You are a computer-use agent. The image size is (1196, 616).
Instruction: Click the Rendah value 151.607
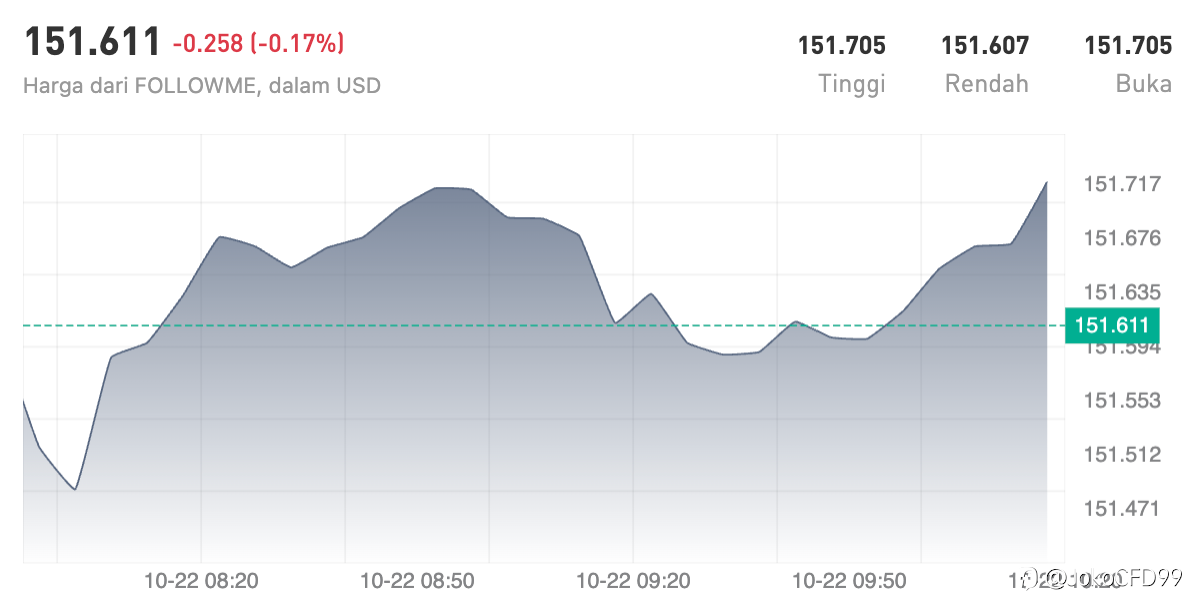(x=985, y=45)
